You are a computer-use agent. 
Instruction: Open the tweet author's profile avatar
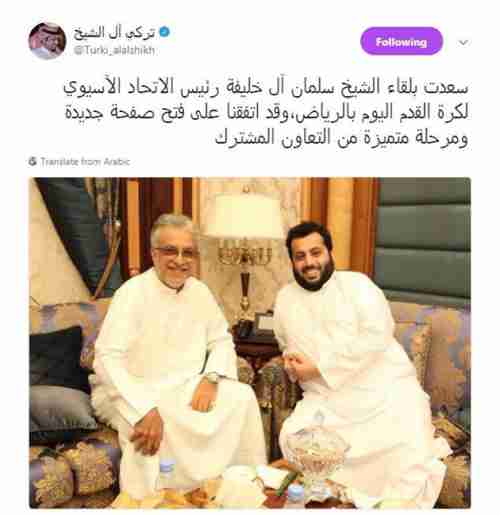[x=47, y=41]
